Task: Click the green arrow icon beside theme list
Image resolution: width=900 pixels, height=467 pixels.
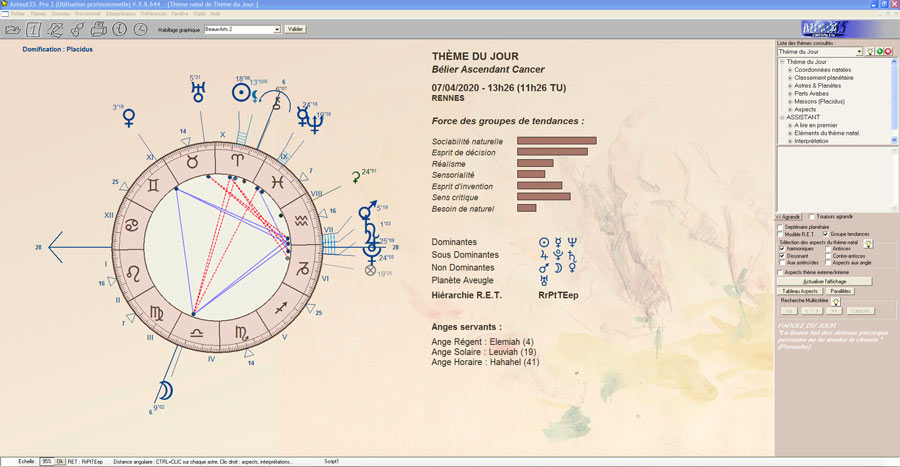Action: tap(881, 51)
